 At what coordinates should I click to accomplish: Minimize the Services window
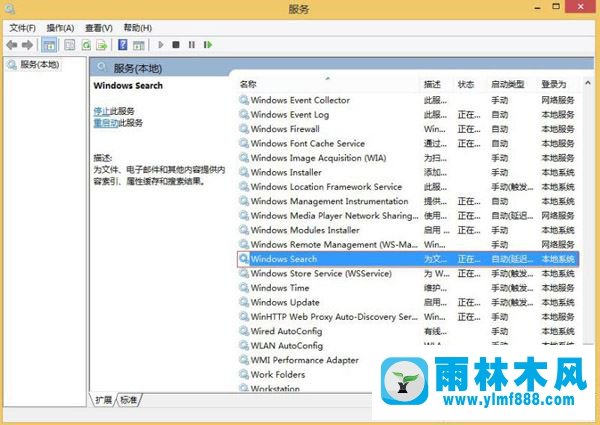[x=538, y=8]
